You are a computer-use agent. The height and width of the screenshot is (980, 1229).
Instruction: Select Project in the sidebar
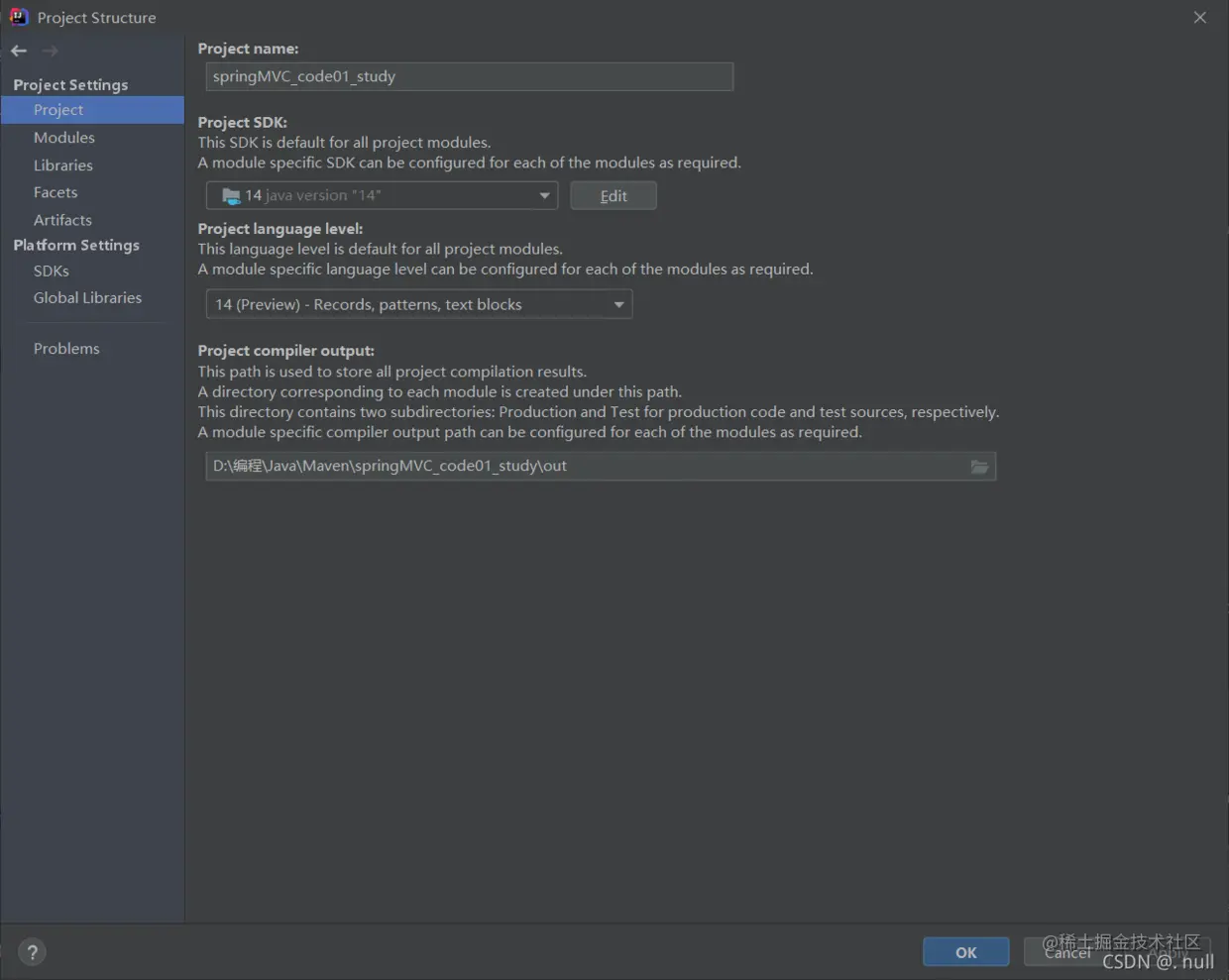click(92, 110)
